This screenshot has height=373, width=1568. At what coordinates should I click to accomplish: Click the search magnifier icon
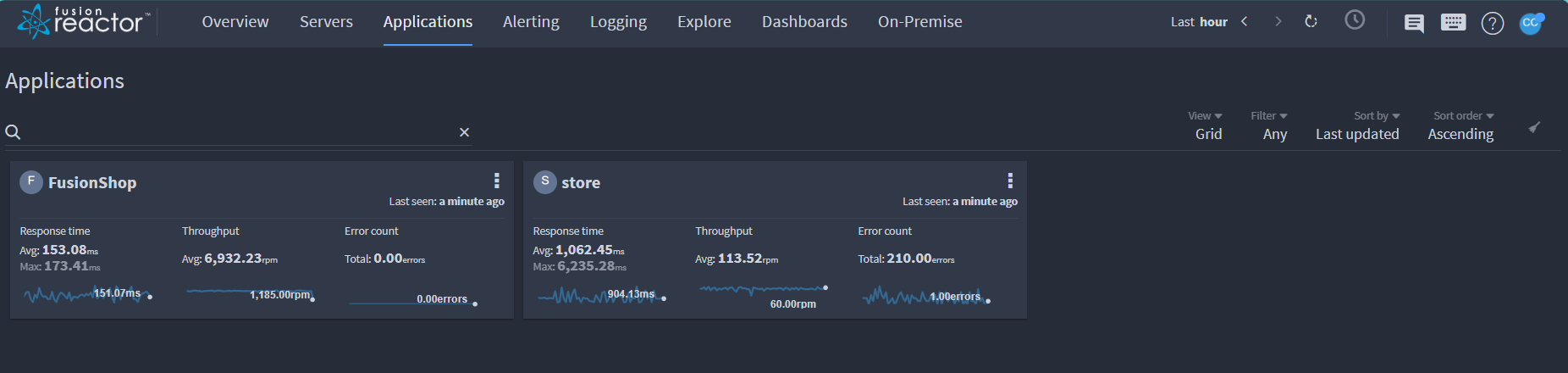pyautogui.click(x=13, y=132)
